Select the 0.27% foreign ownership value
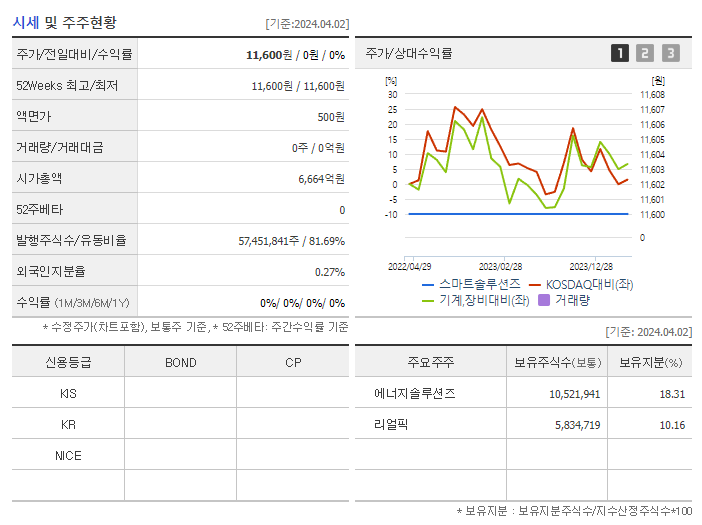 coord(330,272)
